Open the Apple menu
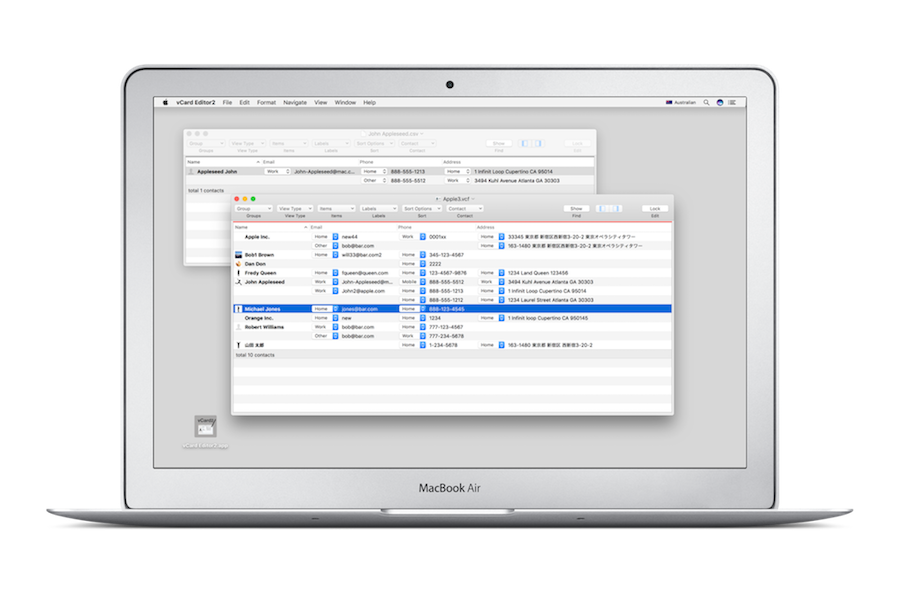The image size is (900, 591). click(165, 103)
